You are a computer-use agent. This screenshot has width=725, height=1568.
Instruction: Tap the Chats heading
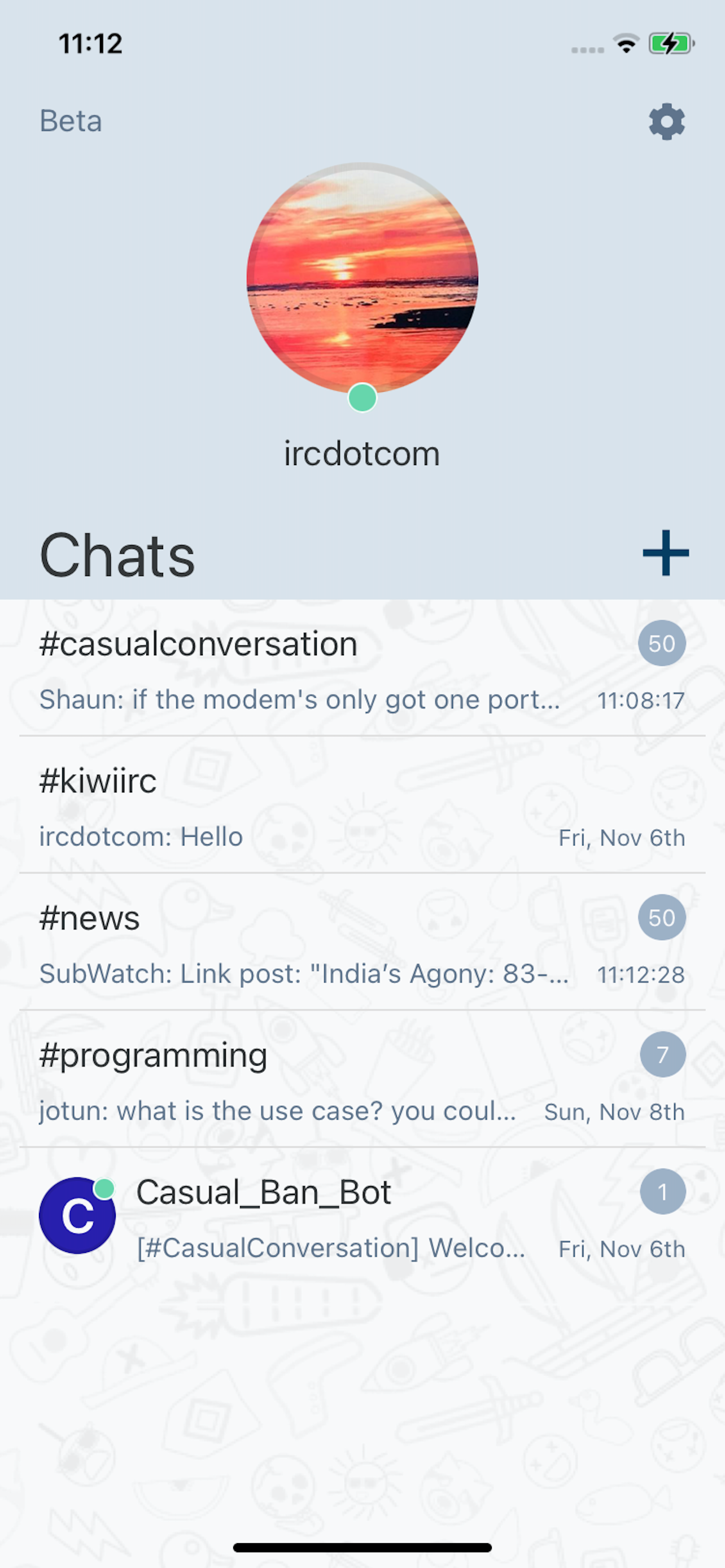pos(117,555)
